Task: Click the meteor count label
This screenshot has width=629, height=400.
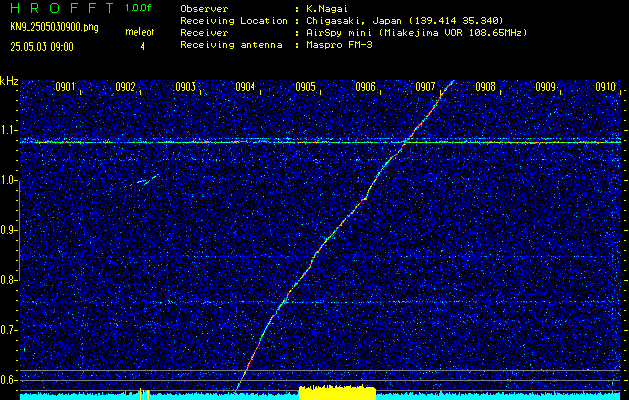Action: pos(140,32)
